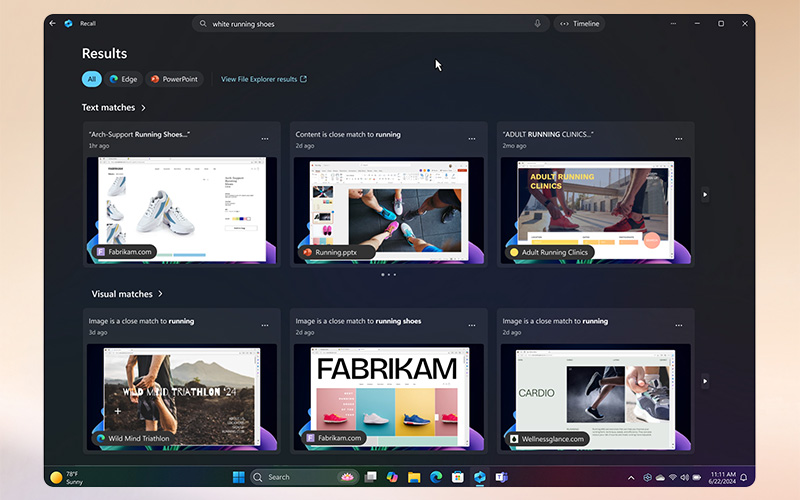Go back using the back arrow in Recall

(x=53, y=23)
